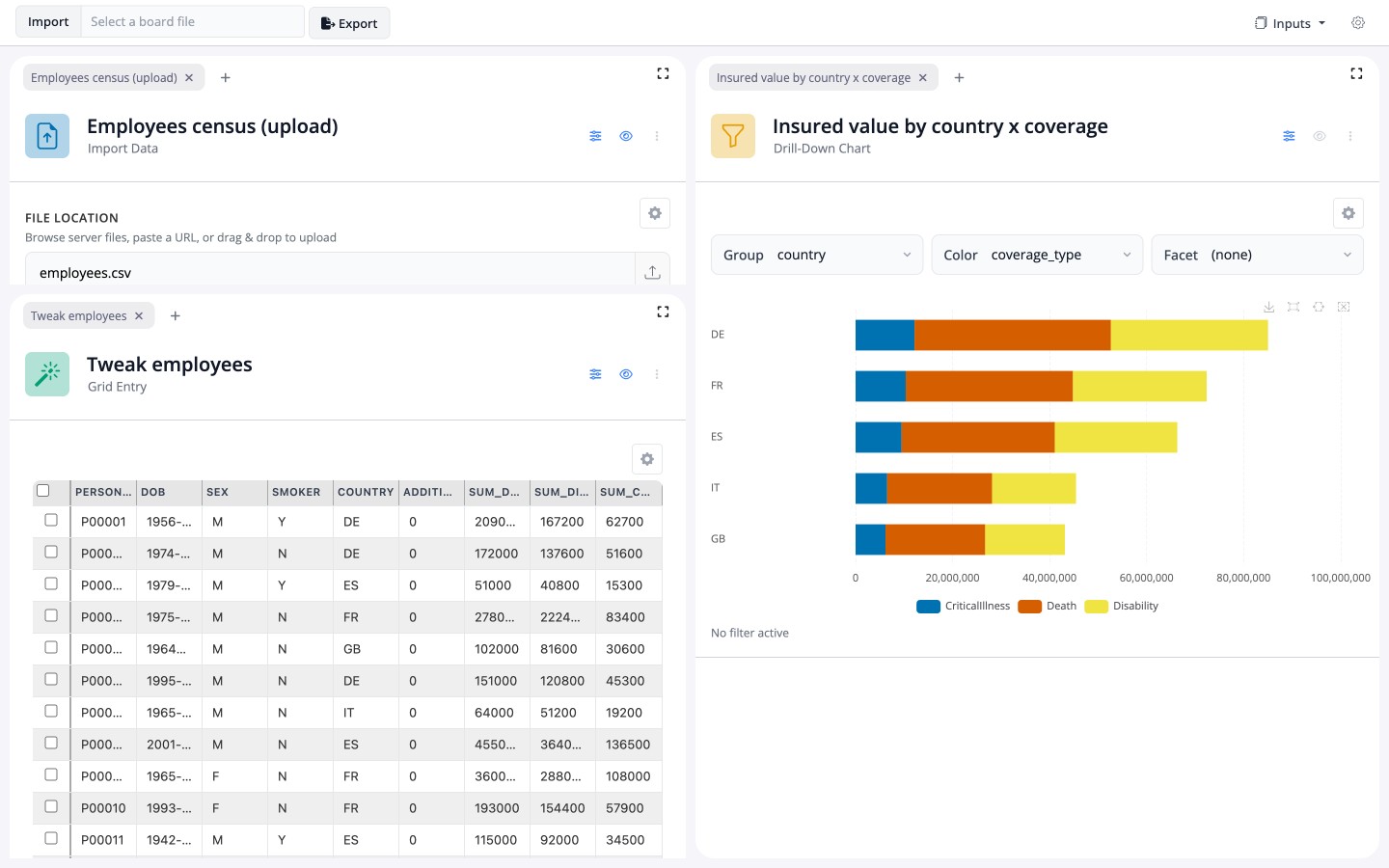Toggle CriticalIllness legend color swatch
Screen dimensions: 1389x868
(x=928, y=607)
